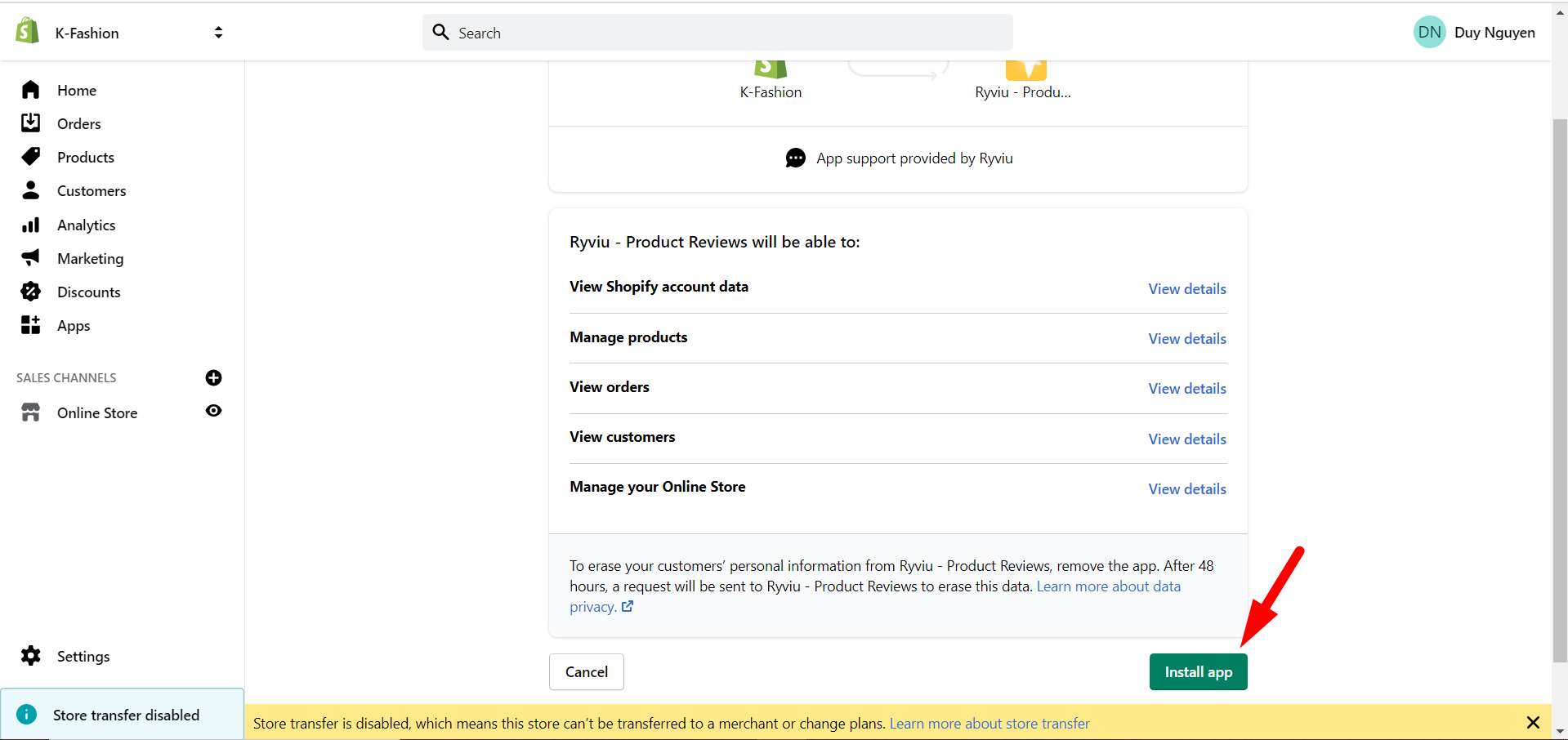Click the Discounts badge icon

[31, 292]
